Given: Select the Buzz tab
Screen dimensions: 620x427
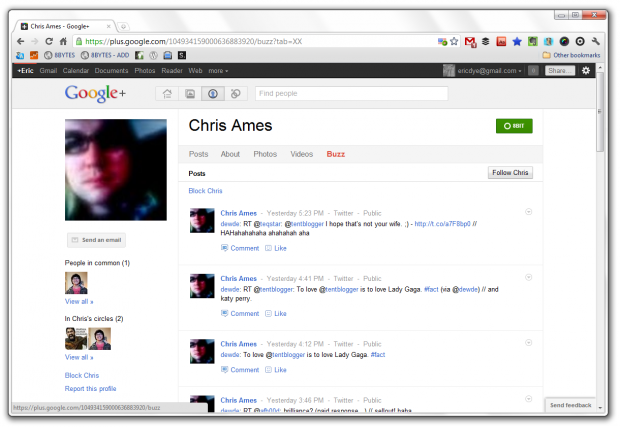Looking at the screenshot, I should [x=336, y=154].
